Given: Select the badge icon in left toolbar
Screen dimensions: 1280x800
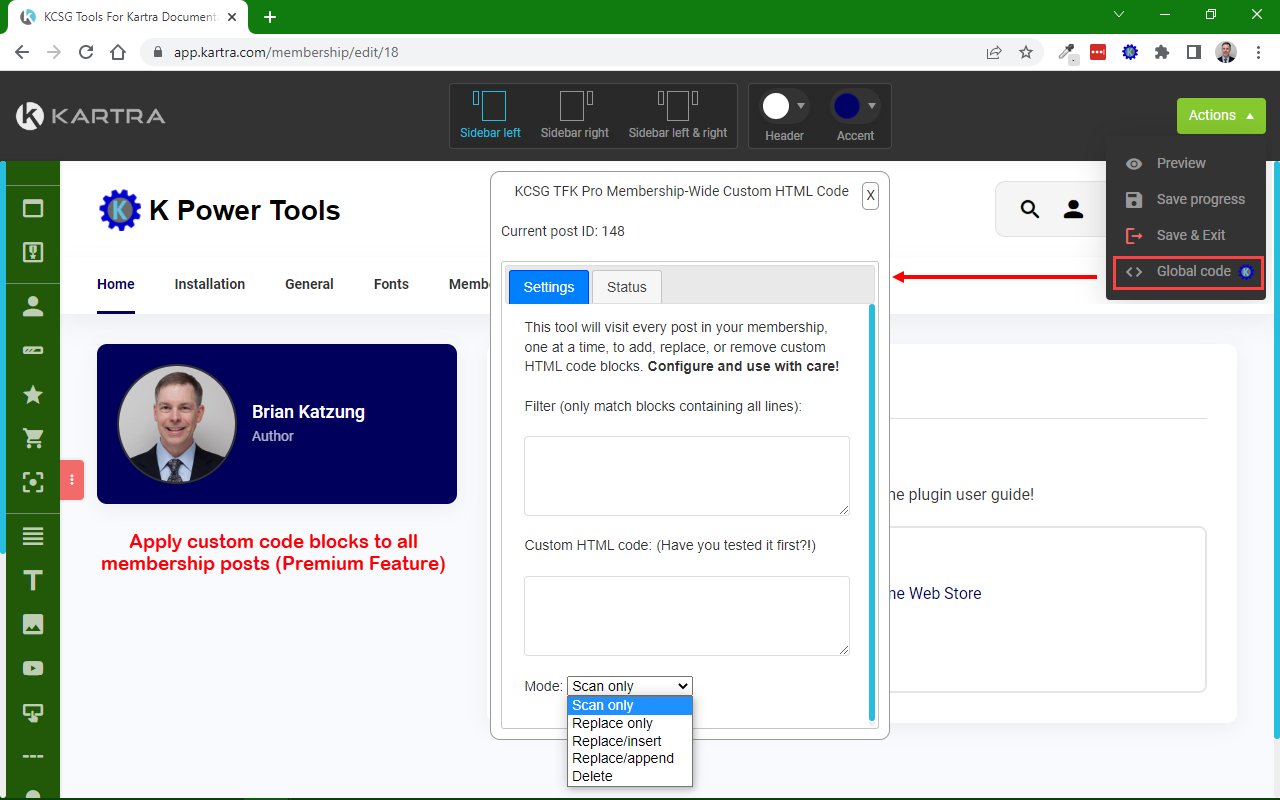Looking at the screenshot, I should tap(33, 252).
